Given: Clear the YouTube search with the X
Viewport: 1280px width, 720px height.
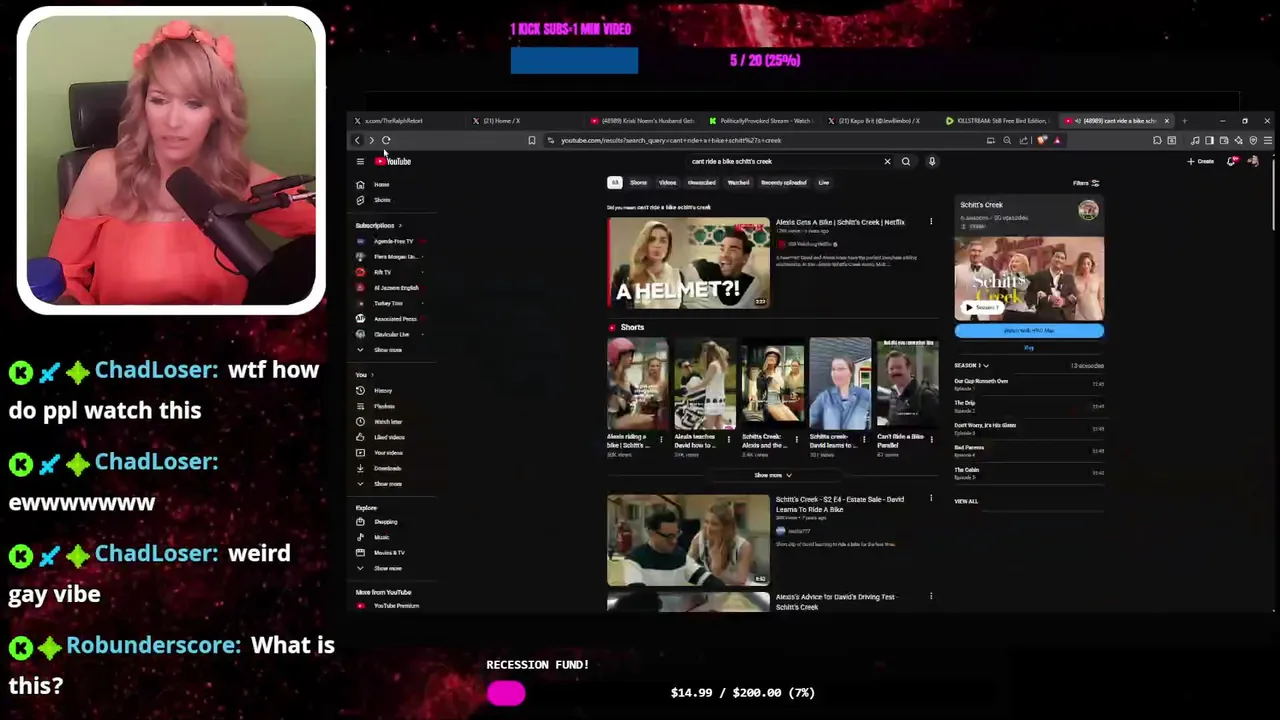Looking at the screenshot, I should [x=887, y=161].
